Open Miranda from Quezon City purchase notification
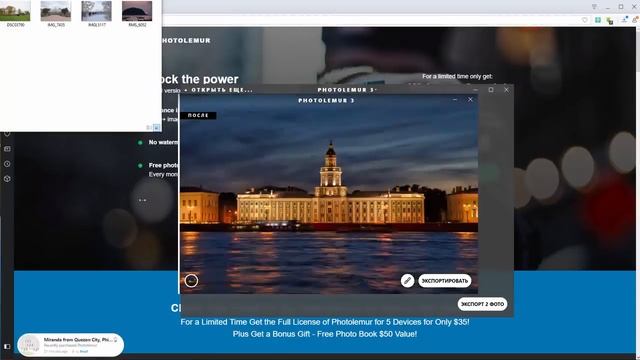 click(71, 345)
